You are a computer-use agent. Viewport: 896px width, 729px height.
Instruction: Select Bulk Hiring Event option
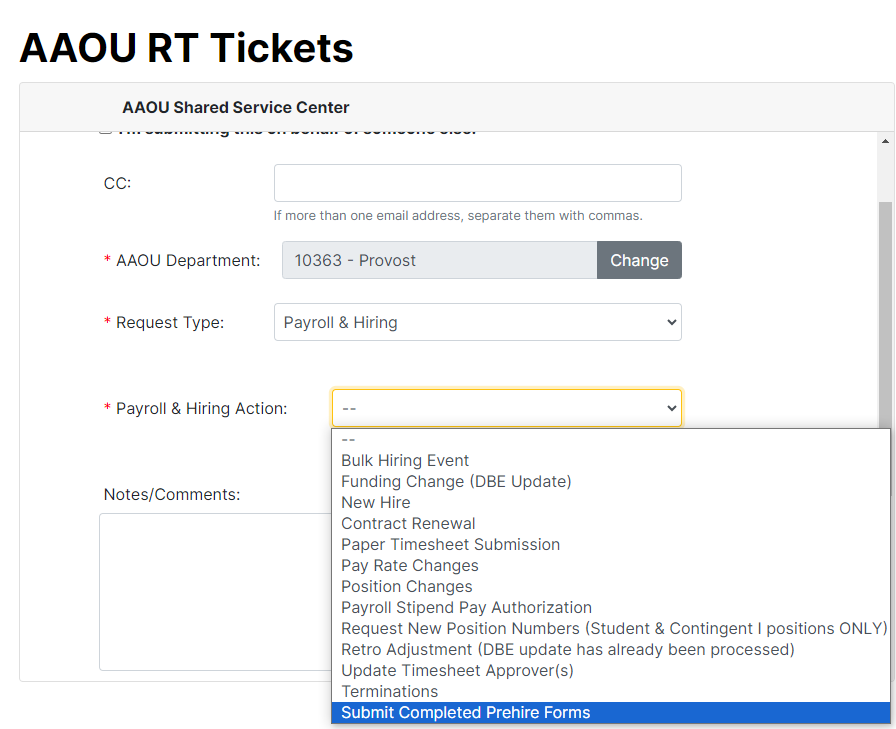pos(405,460)
